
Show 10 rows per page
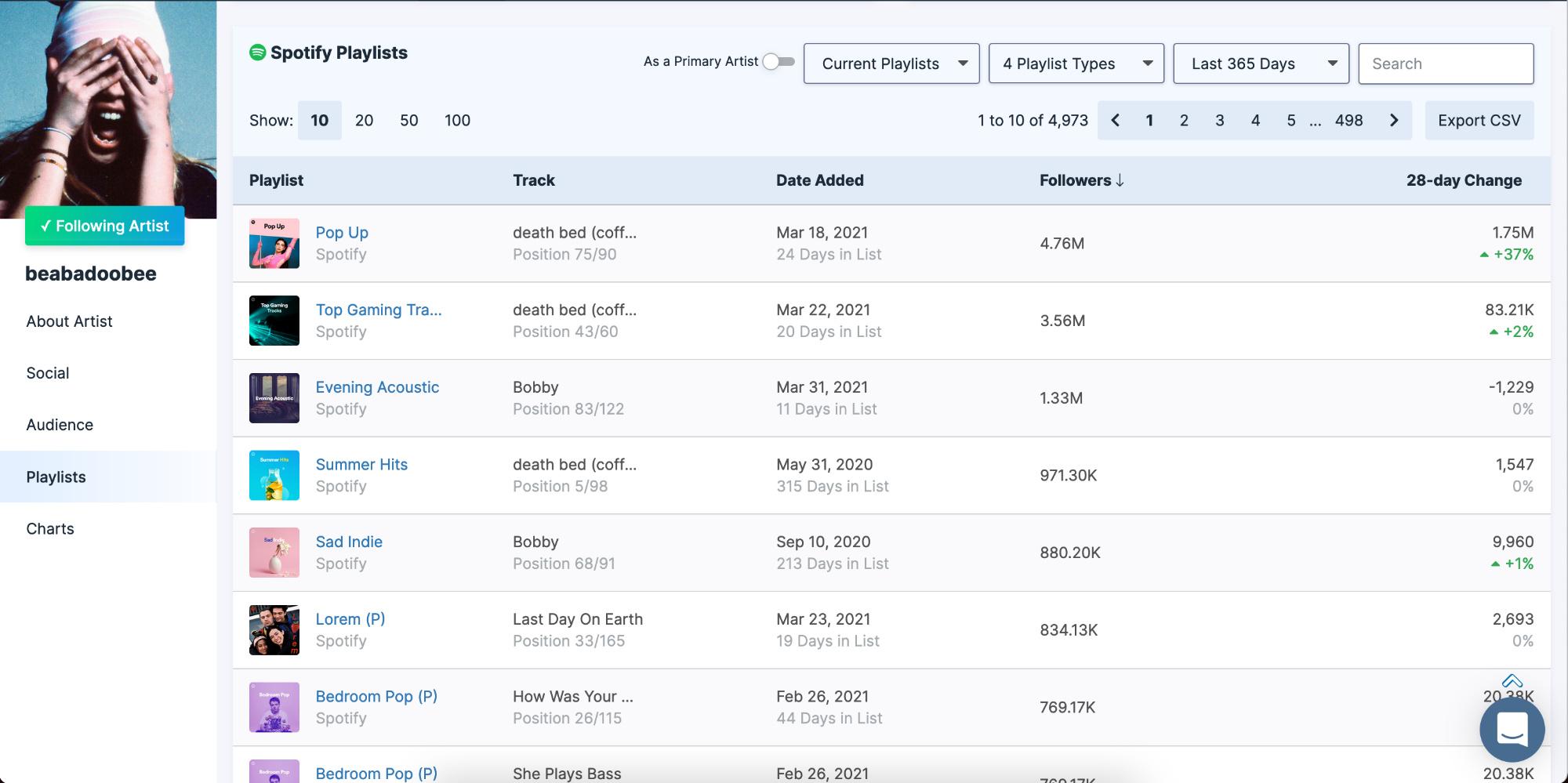tap(320, 121)
